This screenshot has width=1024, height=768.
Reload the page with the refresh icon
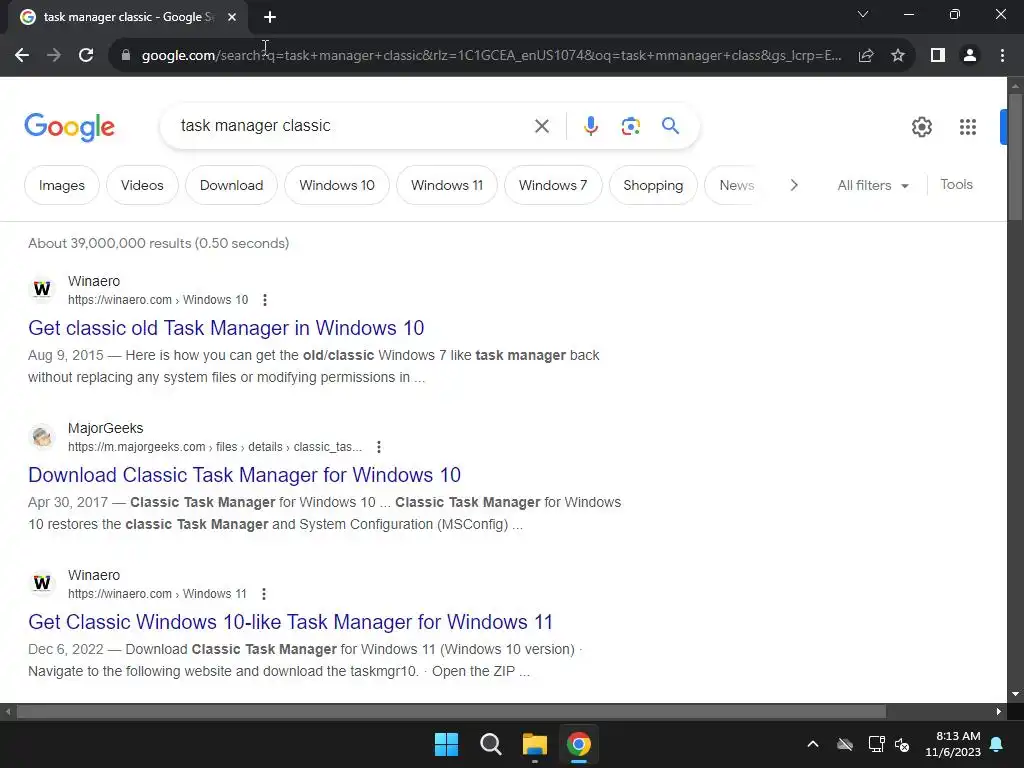pos(86,56)
